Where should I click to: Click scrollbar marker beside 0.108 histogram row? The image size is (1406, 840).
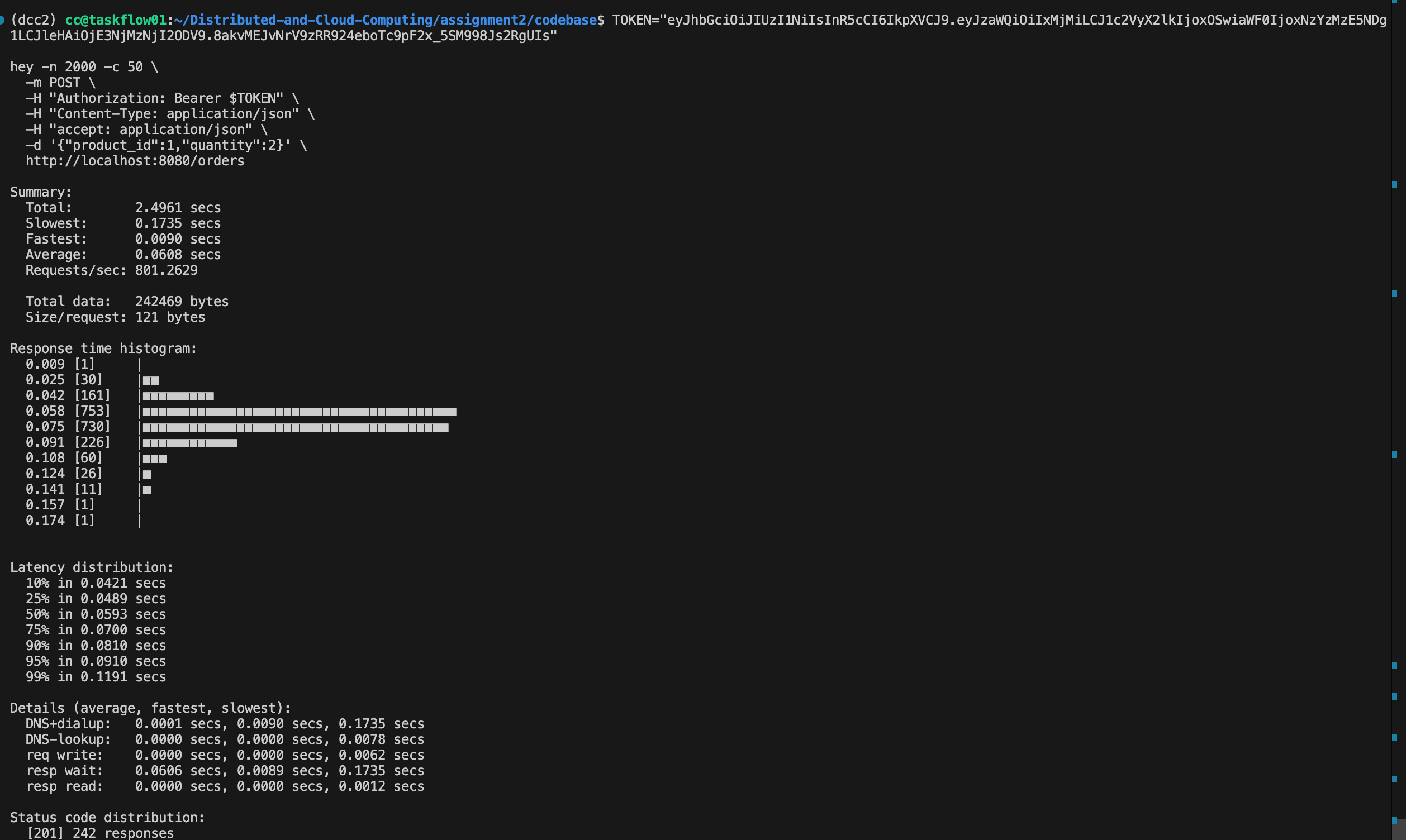coord(1394,455)
